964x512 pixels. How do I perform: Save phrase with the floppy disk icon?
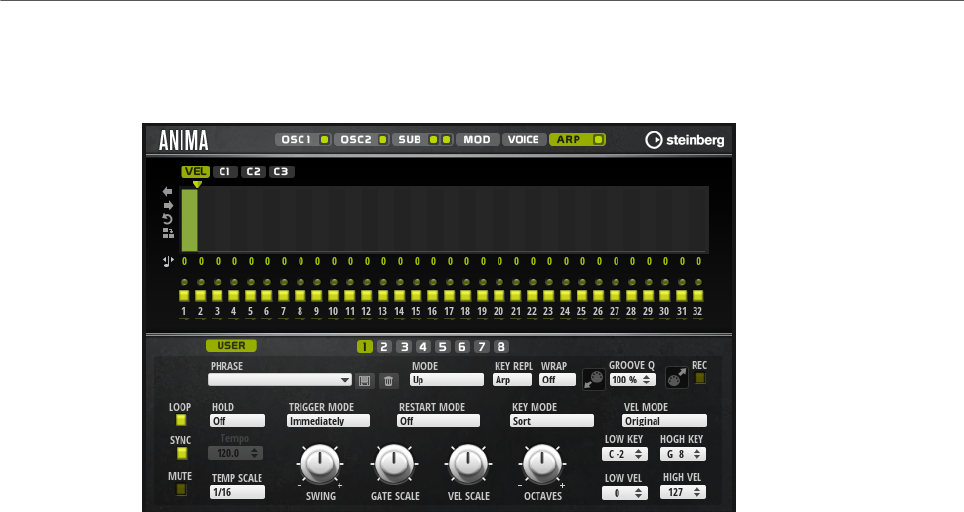365,380
